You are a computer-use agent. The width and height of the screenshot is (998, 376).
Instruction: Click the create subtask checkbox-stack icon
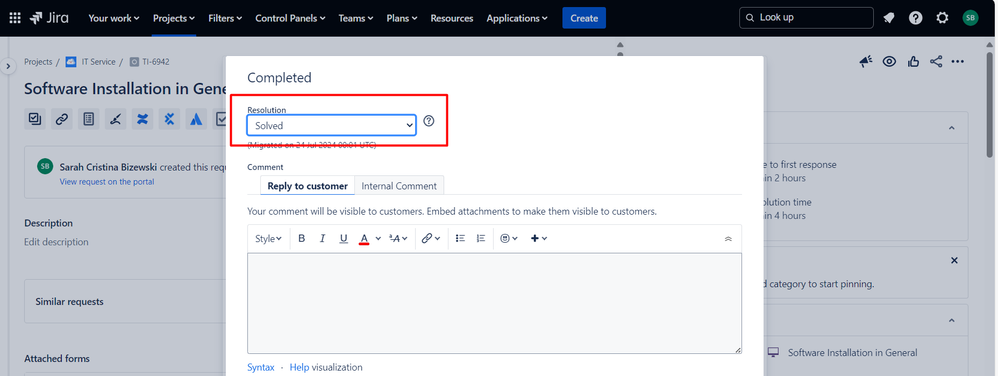point(35,119)
